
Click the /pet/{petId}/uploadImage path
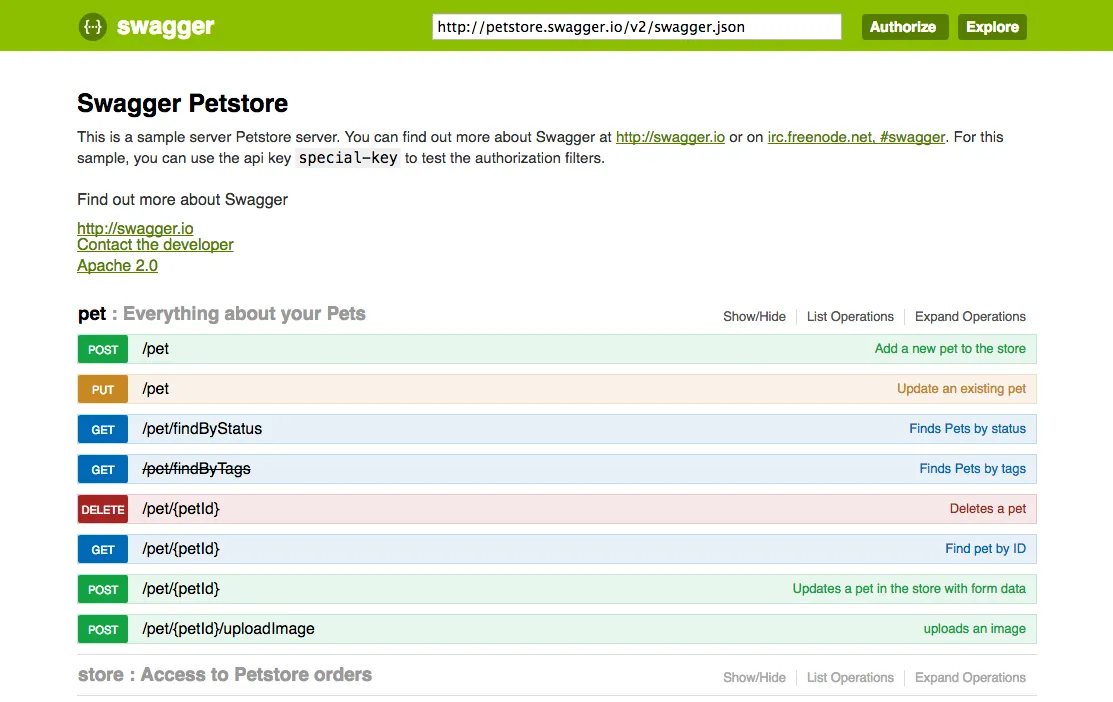228,629
